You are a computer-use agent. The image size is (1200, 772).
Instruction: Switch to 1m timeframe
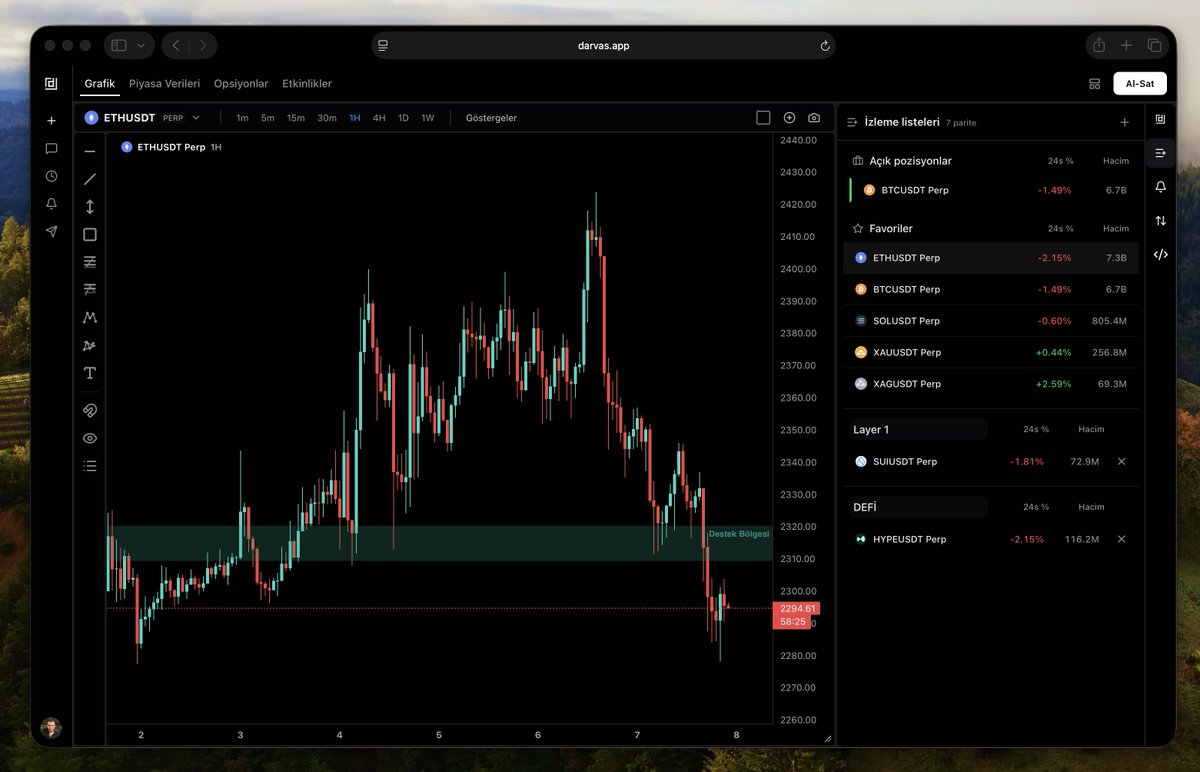242,118
